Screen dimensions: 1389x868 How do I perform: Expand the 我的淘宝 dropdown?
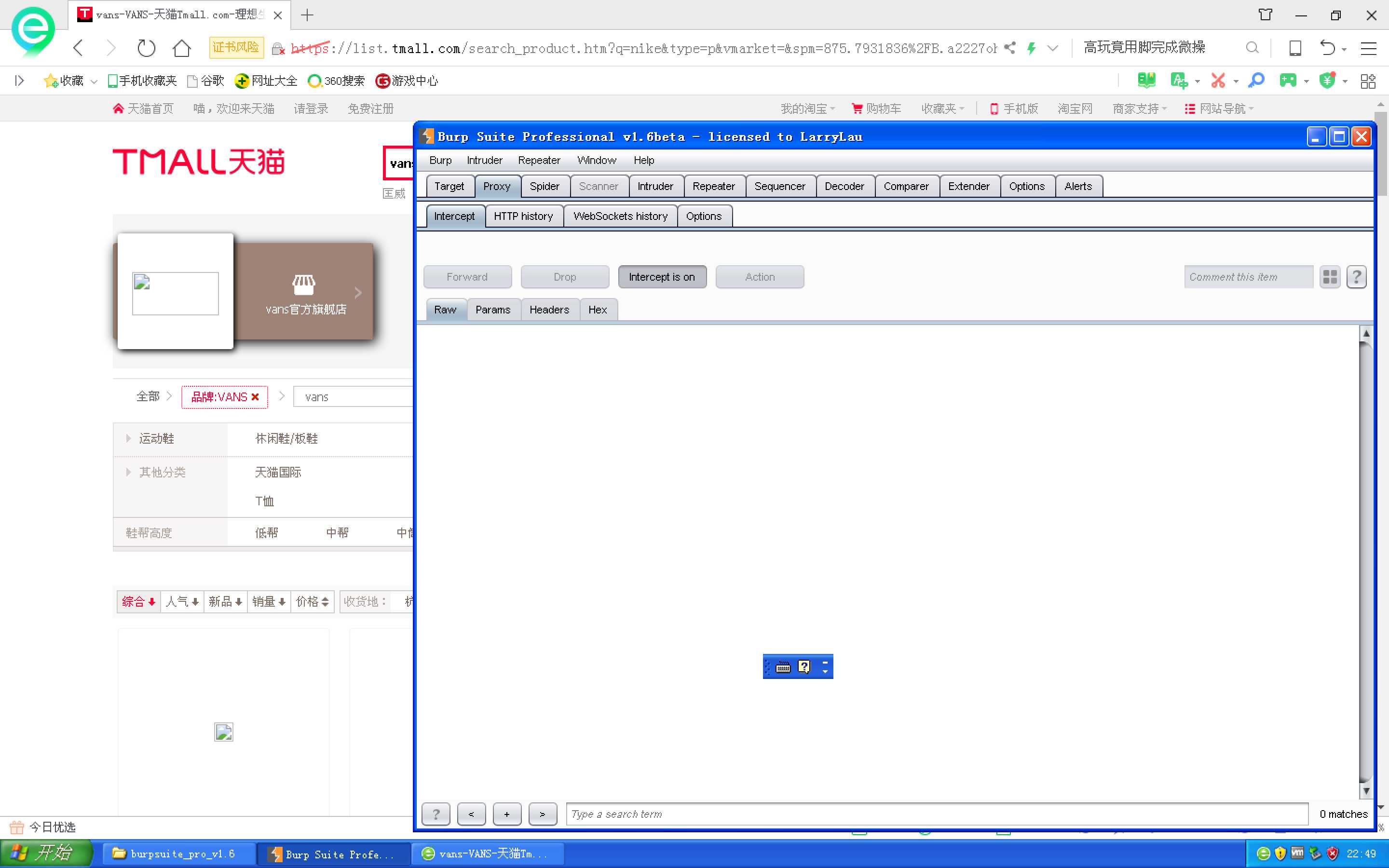point(807,108)
